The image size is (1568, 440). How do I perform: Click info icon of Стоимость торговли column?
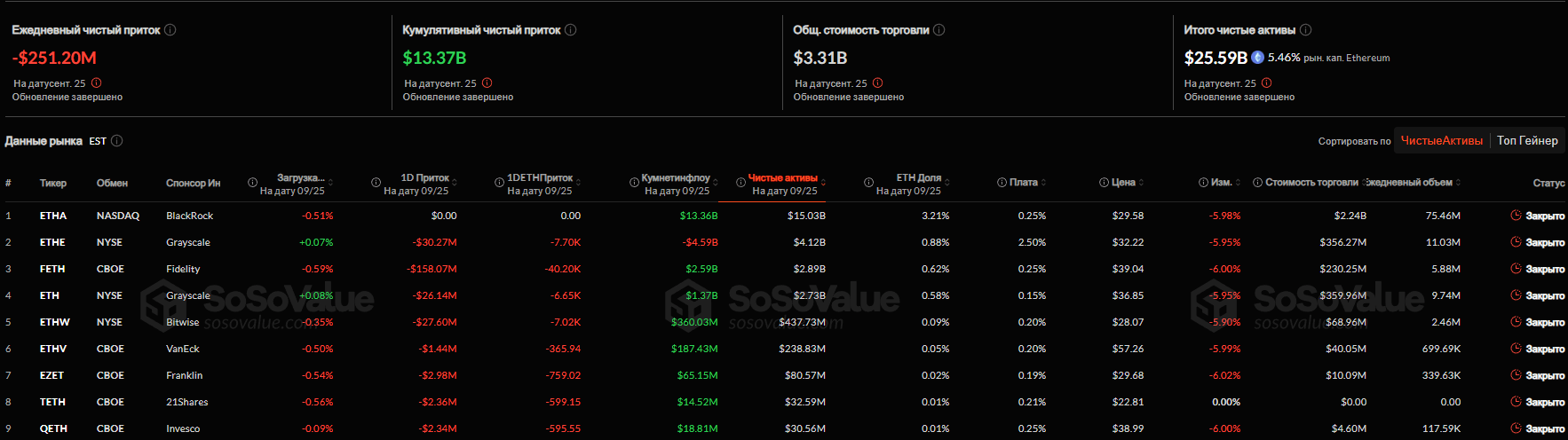1257,182
